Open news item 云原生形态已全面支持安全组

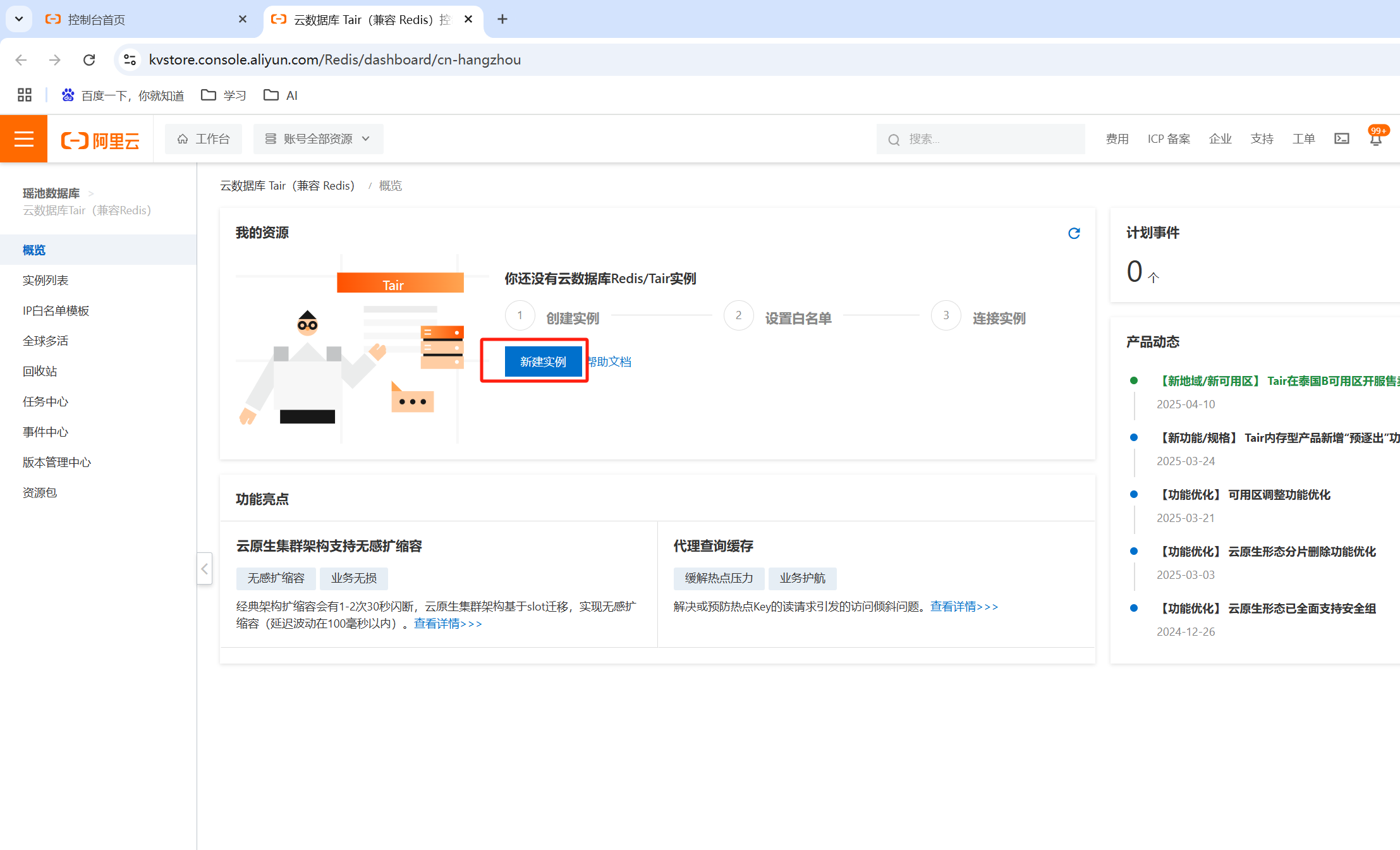1267,609
